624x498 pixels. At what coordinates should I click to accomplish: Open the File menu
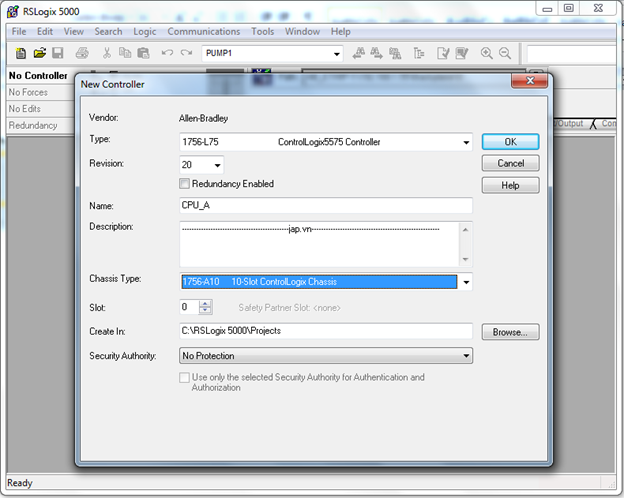point(19,31)
